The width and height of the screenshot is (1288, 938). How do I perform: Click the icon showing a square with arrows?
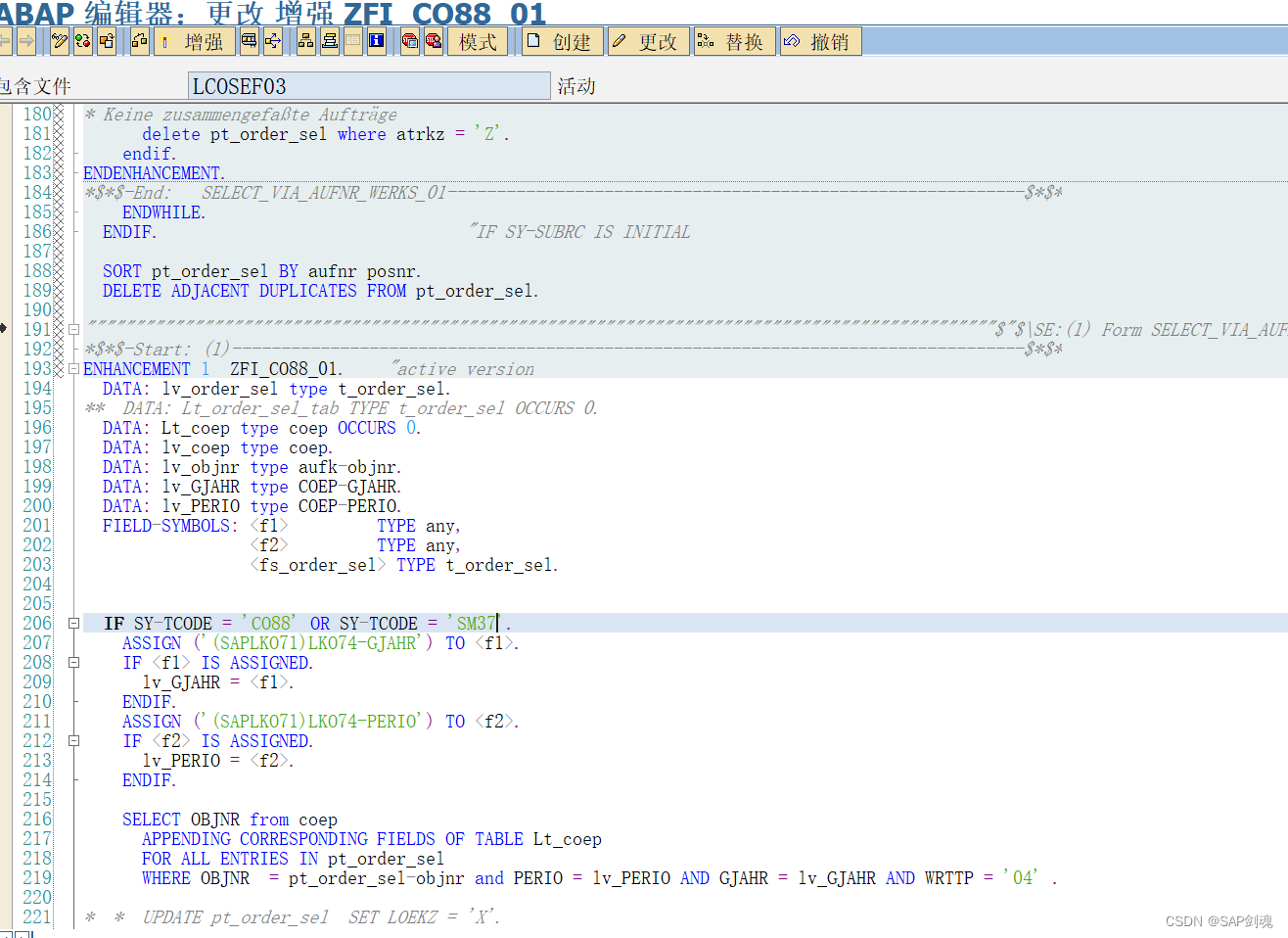click(x=273, y=41)
